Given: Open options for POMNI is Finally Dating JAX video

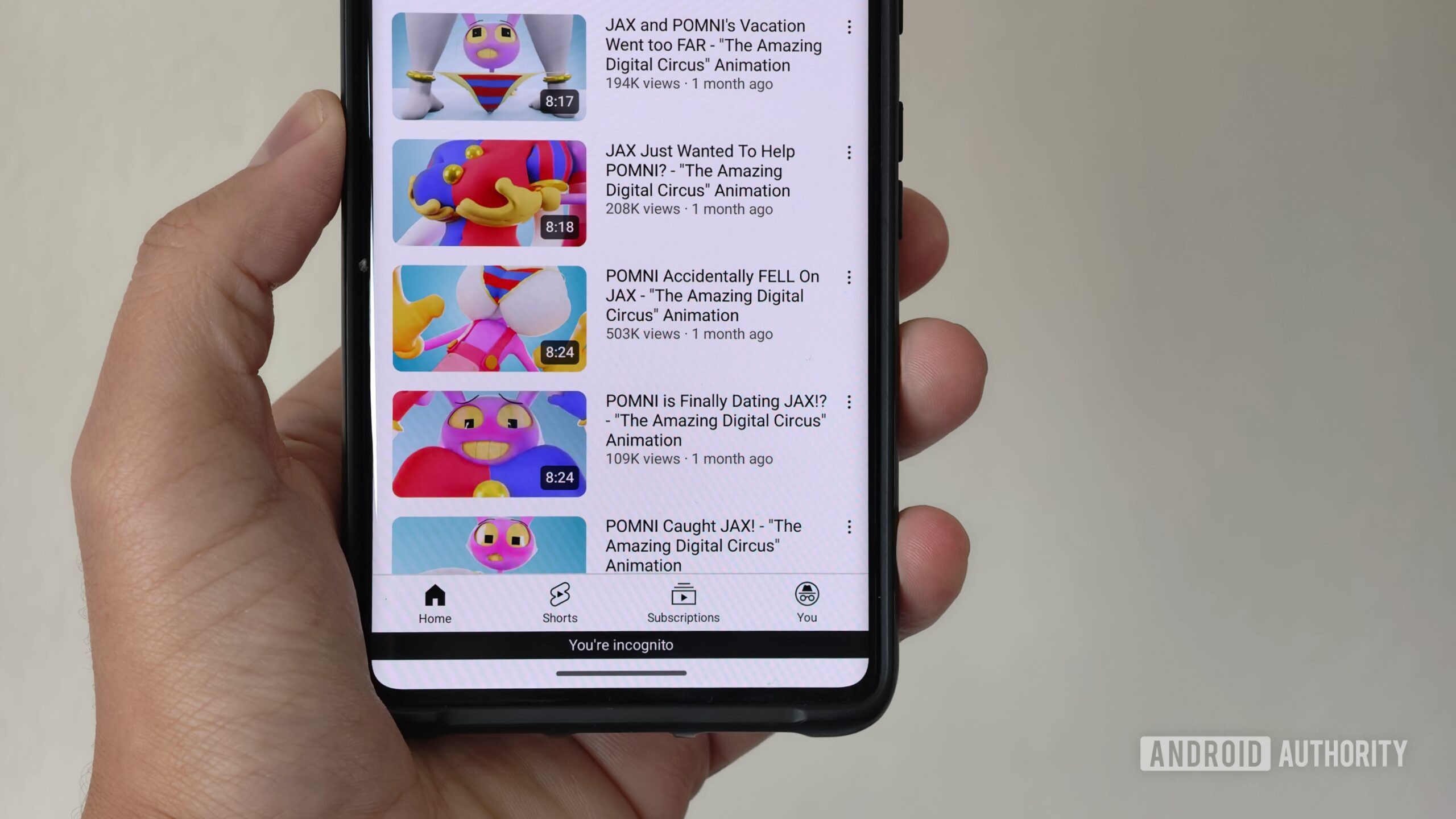Looking at the screenshot, I should click(848, 401).
